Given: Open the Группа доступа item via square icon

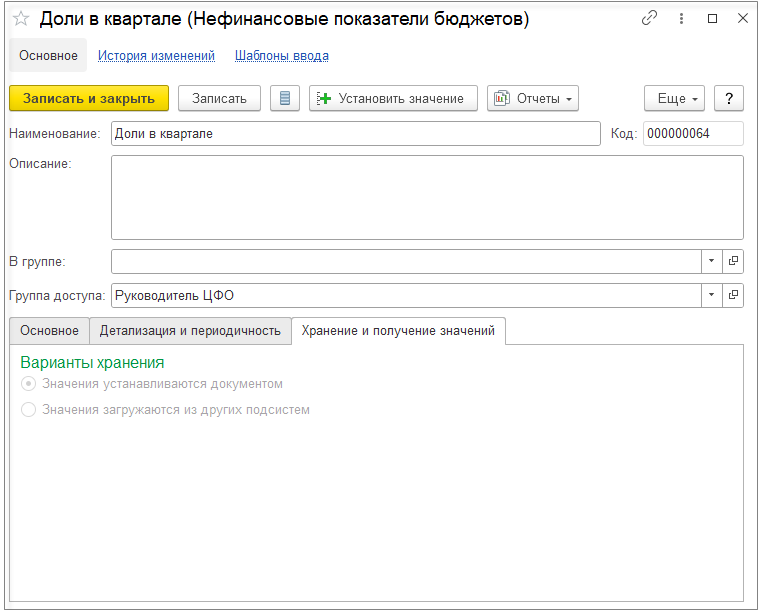Looking at the screenshot, I should (733, 295).
